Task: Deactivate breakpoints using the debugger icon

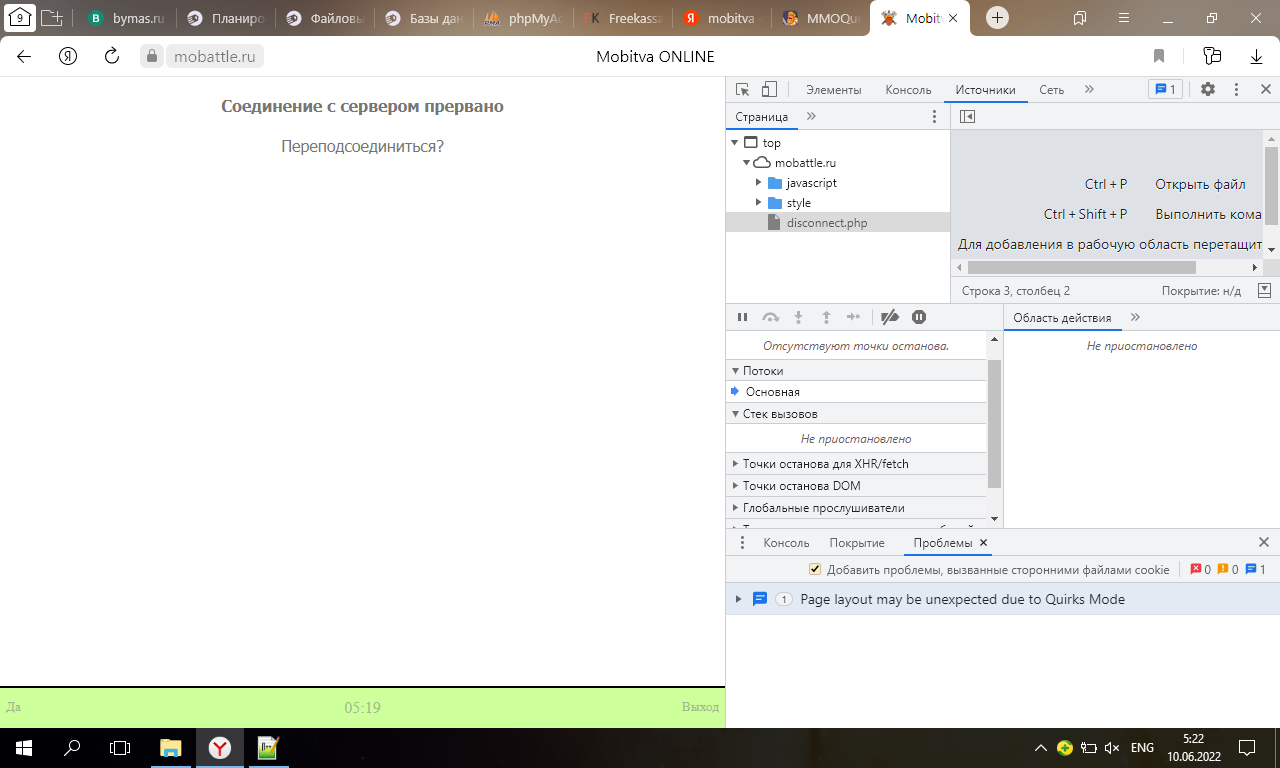Action: coord(889,317)
